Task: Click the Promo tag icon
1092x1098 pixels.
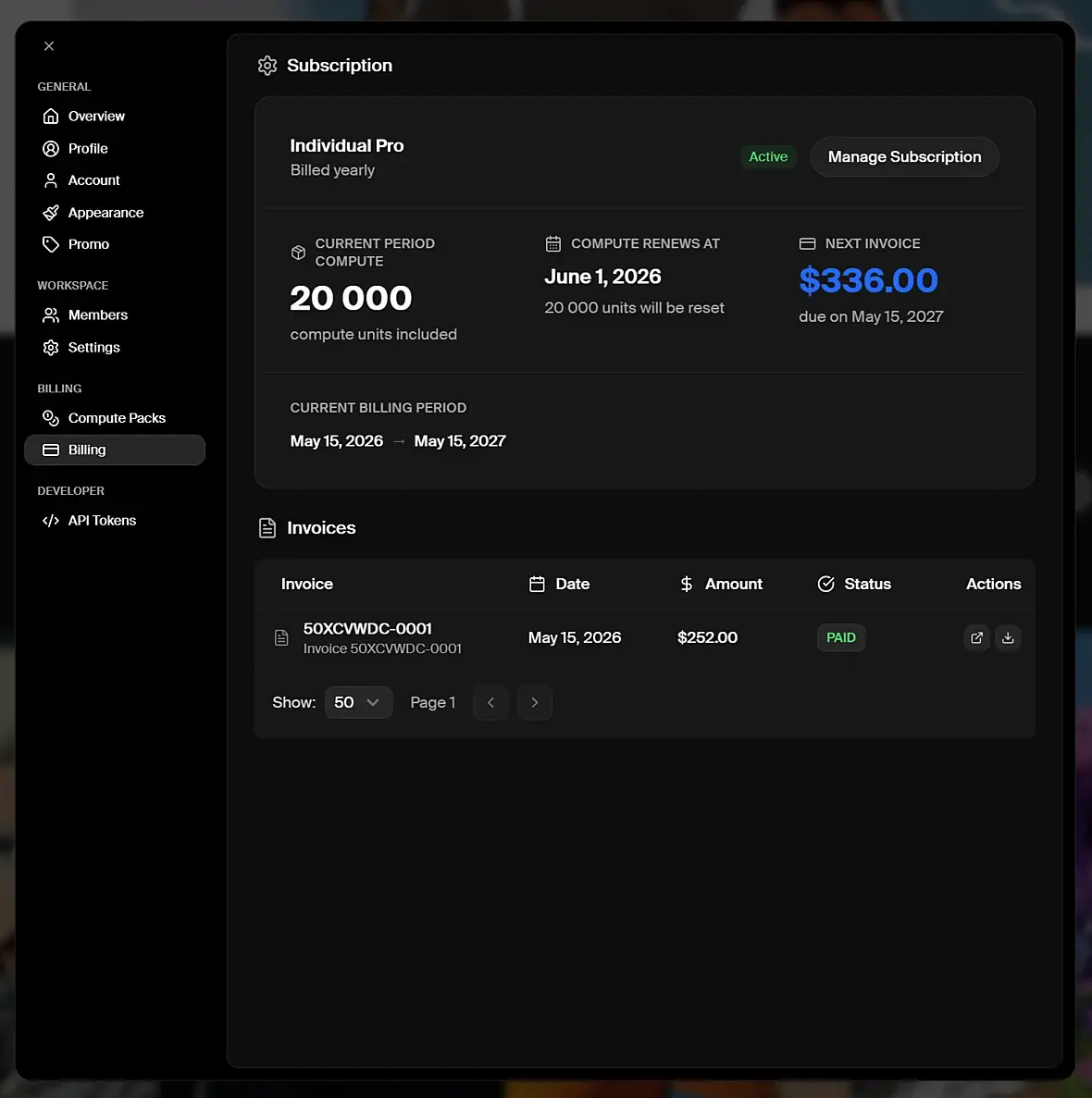Action: click(x=50, y=244)
